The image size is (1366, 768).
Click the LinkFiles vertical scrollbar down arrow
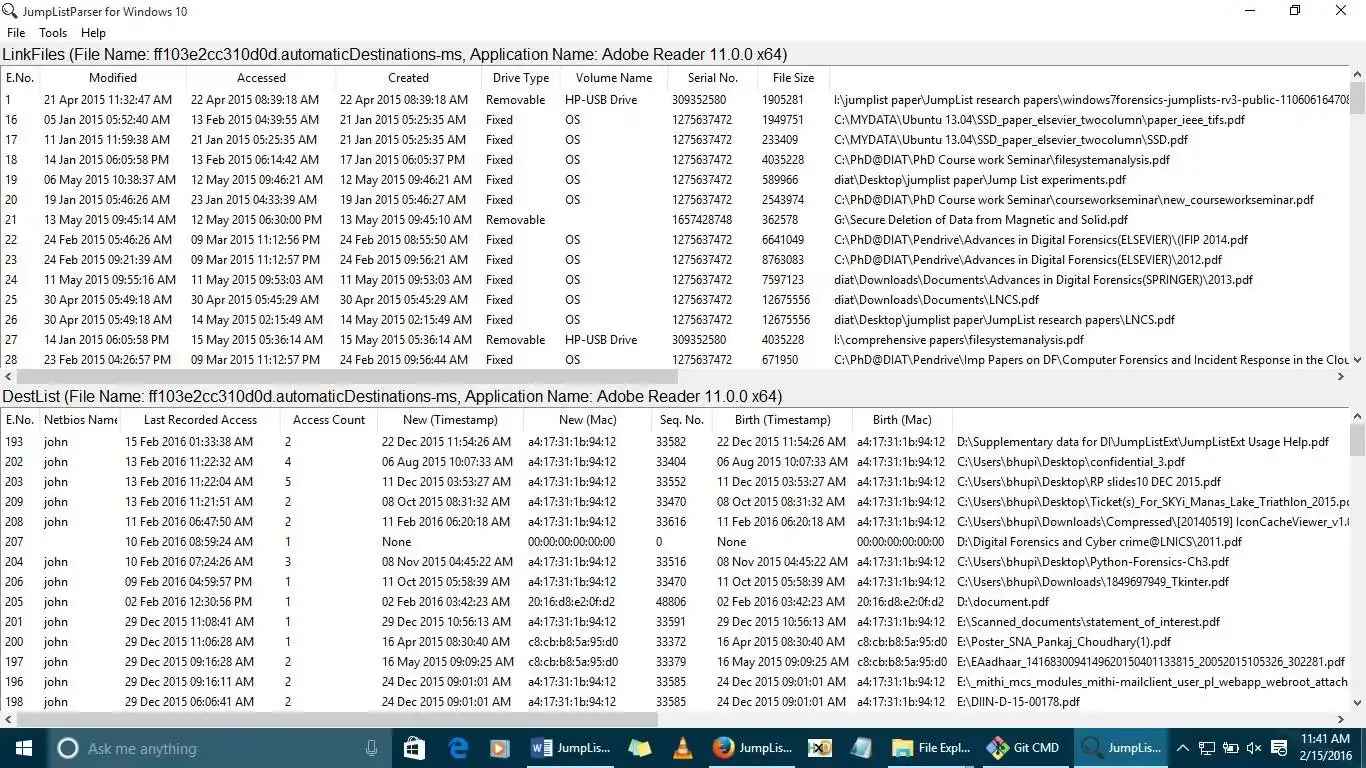coord(1357,360)
